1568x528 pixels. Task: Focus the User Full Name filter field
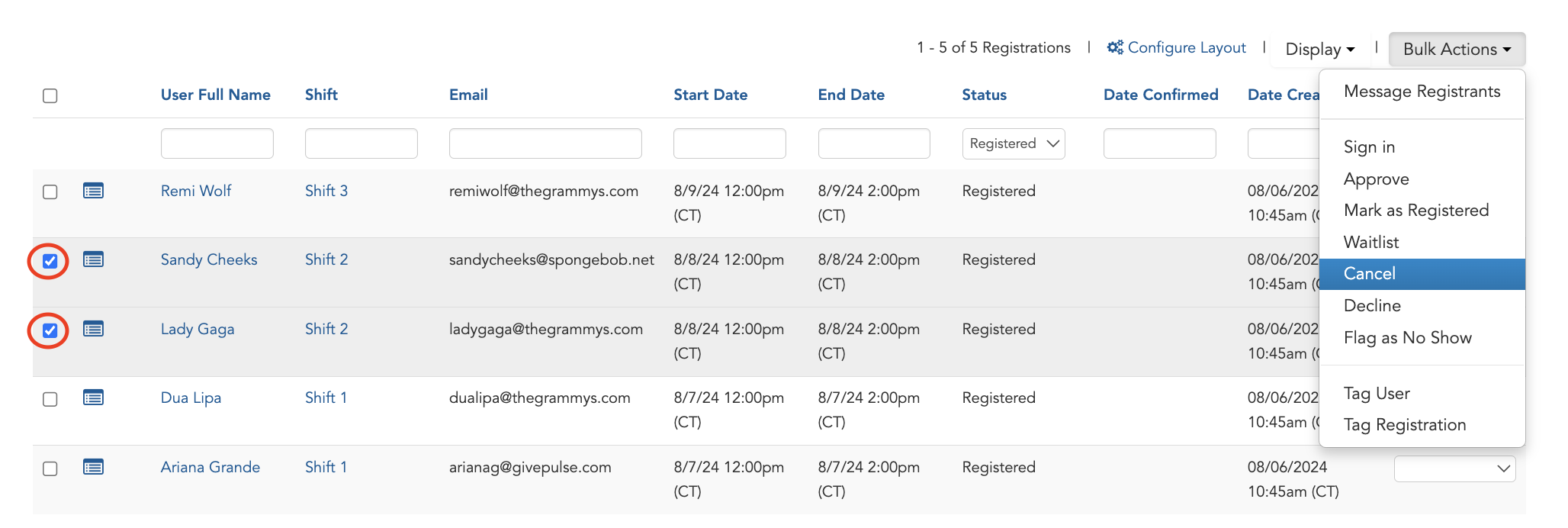pos(217,143)
